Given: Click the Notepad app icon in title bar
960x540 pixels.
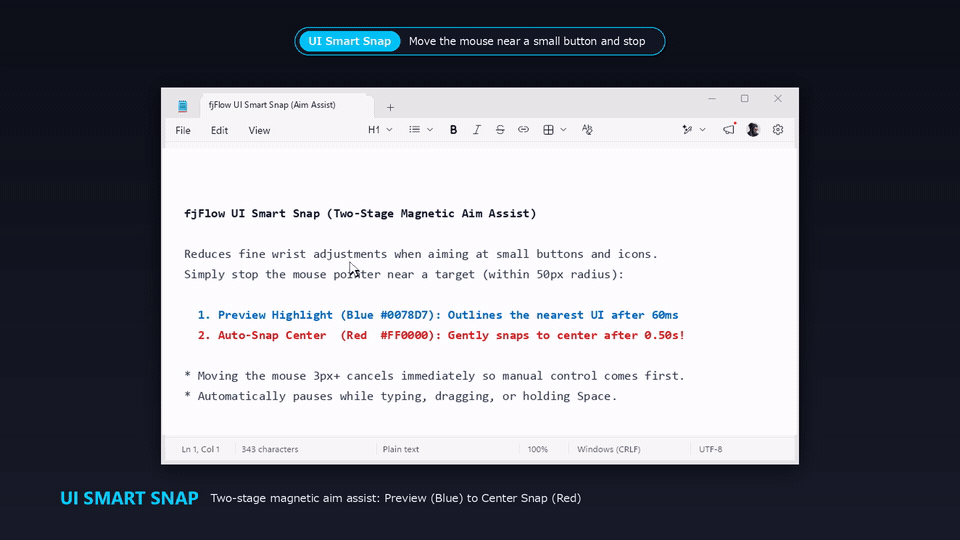Looking at the screenshot, I should coord(182,106).
